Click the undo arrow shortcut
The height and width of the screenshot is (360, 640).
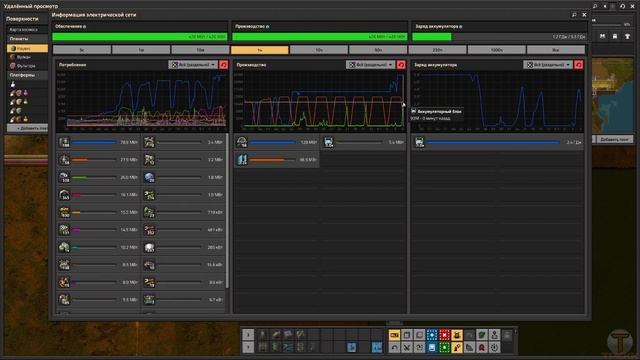[394, 347]
